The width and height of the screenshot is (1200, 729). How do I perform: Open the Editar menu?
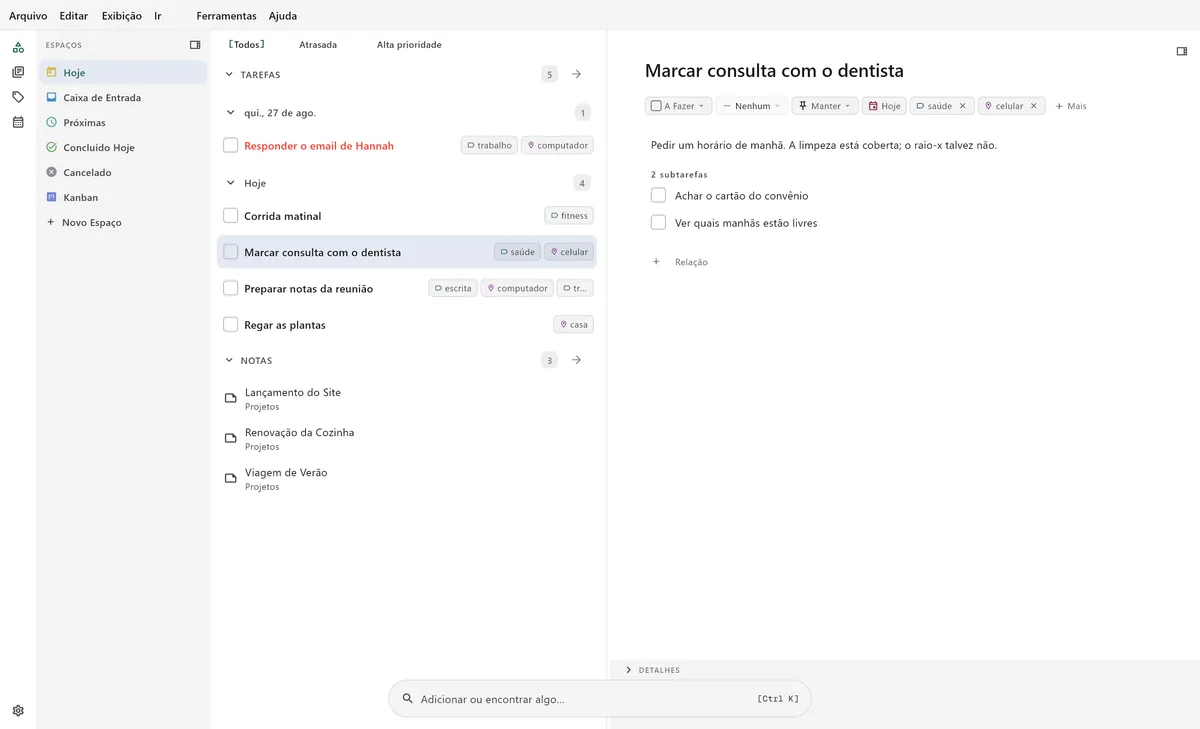(74, 16)
